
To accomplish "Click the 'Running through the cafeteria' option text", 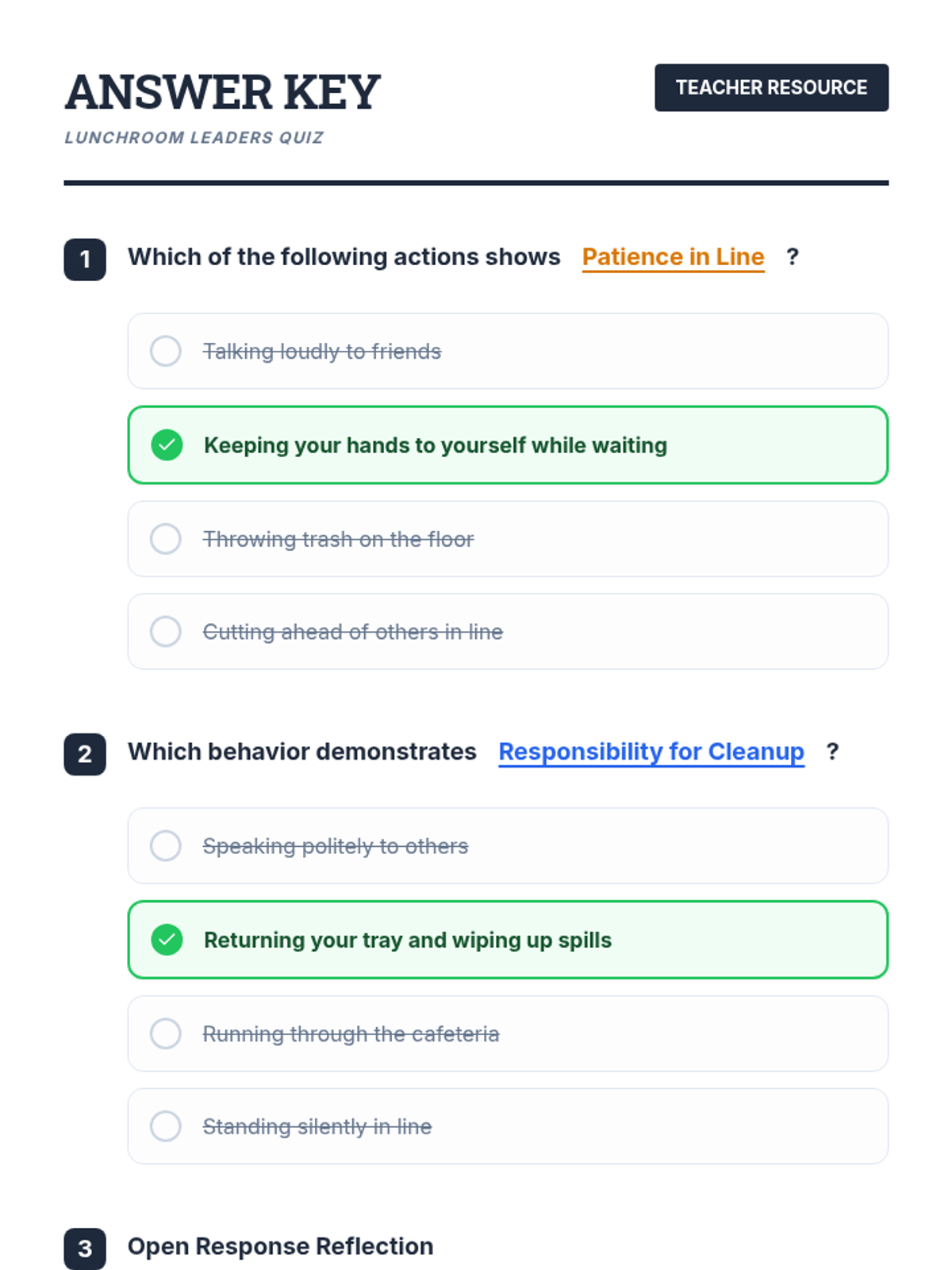I will pyautogui.click(x=351, y=1034).
